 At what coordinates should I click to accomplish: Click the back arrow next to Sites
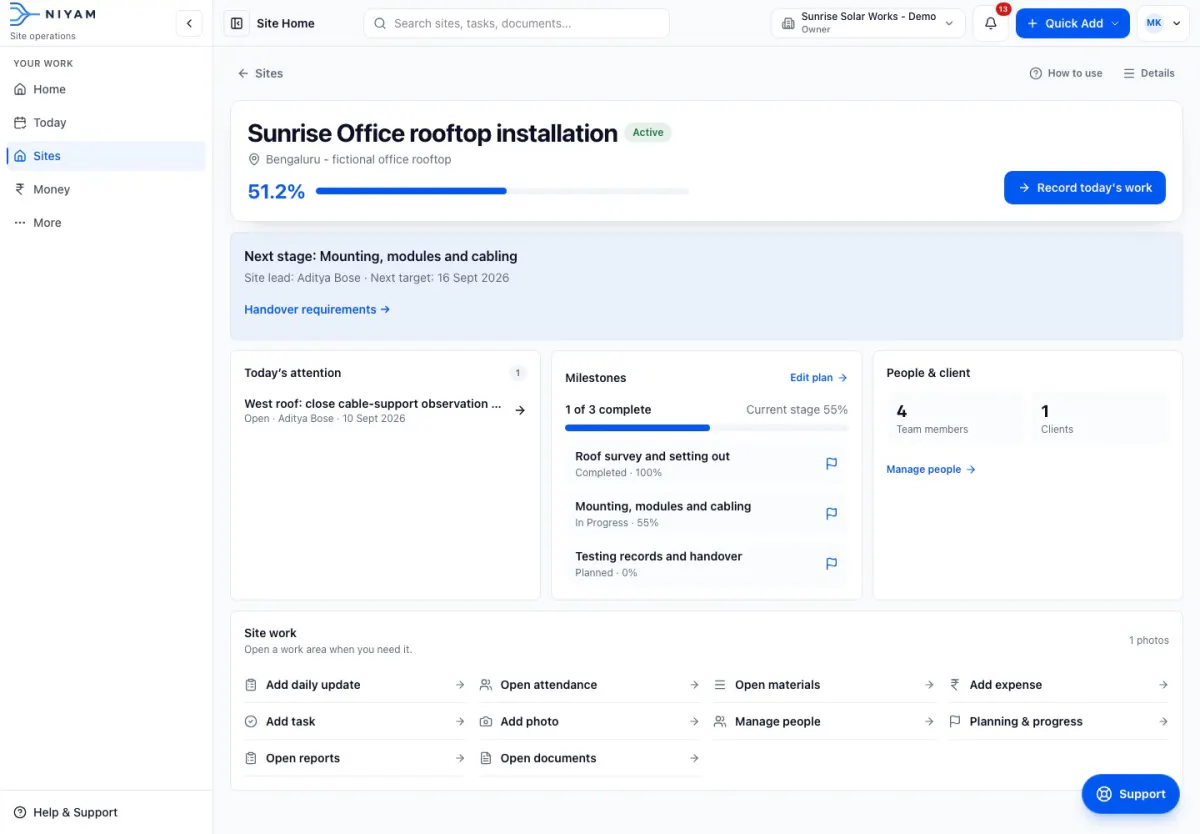[x=243, y=73]
